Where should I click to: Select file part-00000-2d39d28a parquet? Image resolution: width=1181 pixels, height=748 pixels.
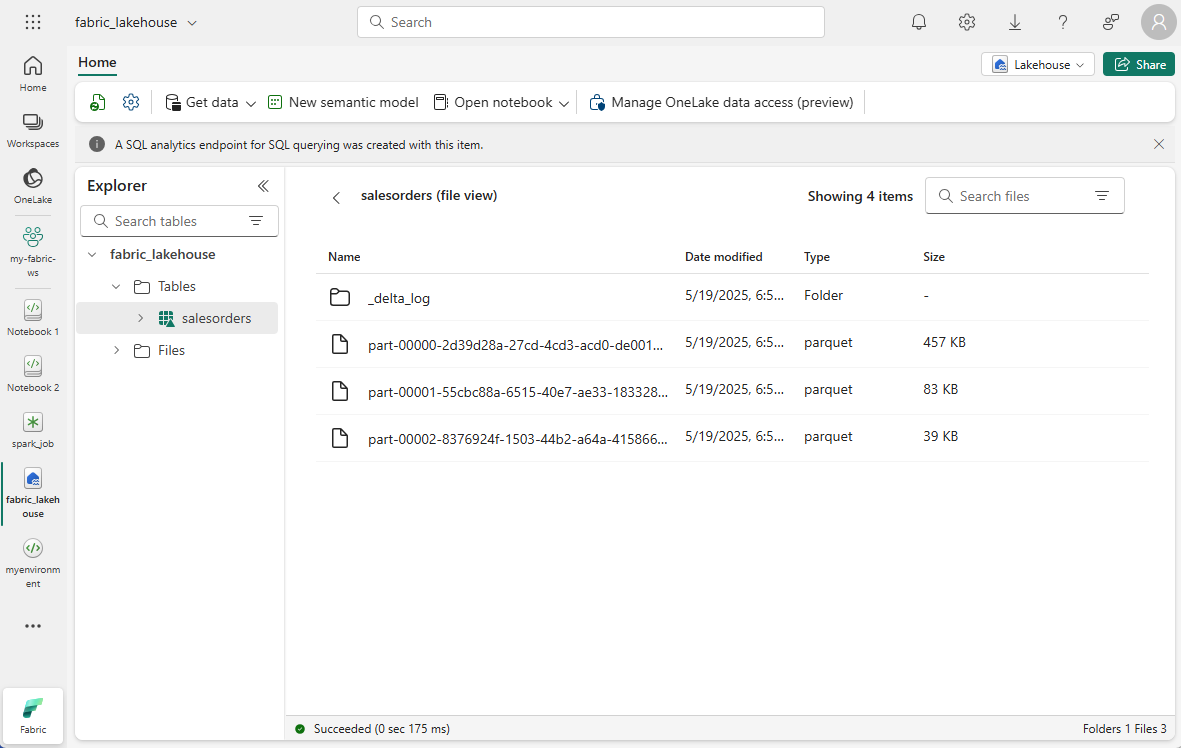tap(515, 346)
